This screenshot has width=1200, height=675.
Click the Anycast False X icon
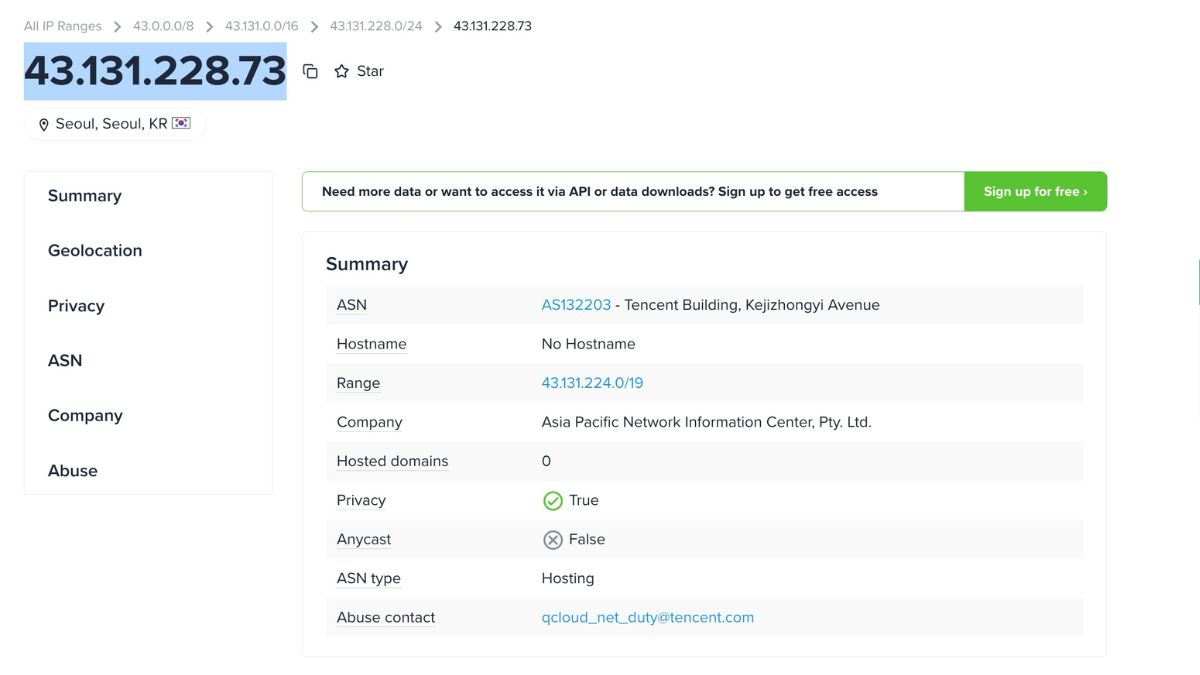pyautogui.click(x=552, y=540)
